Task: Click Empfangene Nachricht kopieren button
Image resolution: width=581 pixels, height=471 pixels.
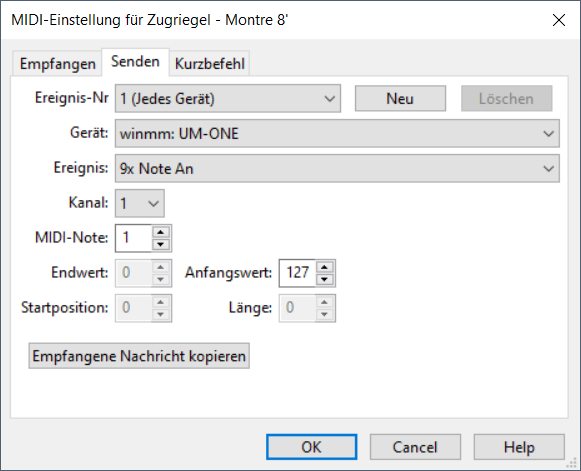Action: pos(139,356)
